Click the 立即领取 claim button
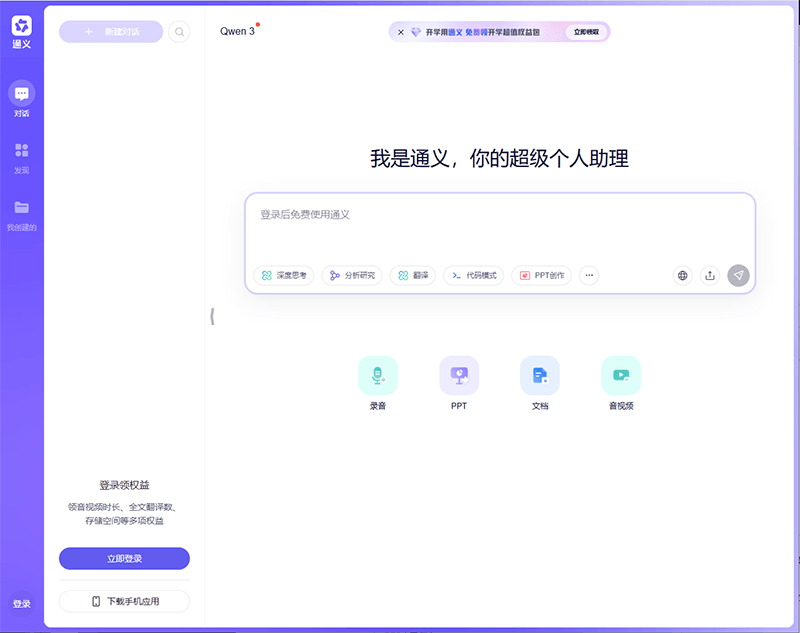This screenshot has height=633, width=800. 586,32
